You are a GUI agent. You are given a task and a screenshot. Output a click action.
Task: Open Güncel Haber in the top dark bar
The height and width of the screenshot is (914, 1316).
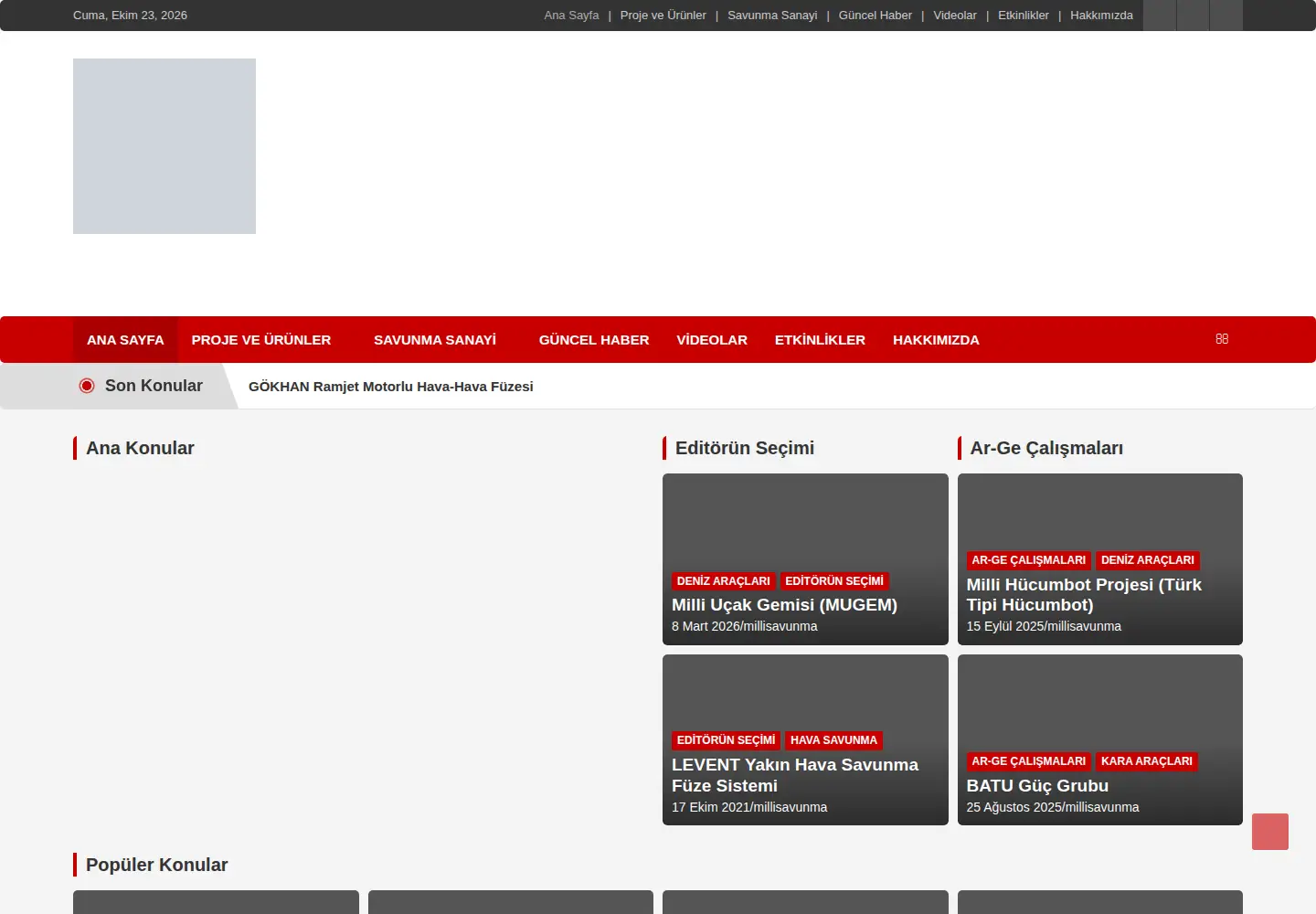[x=876, y=16]
